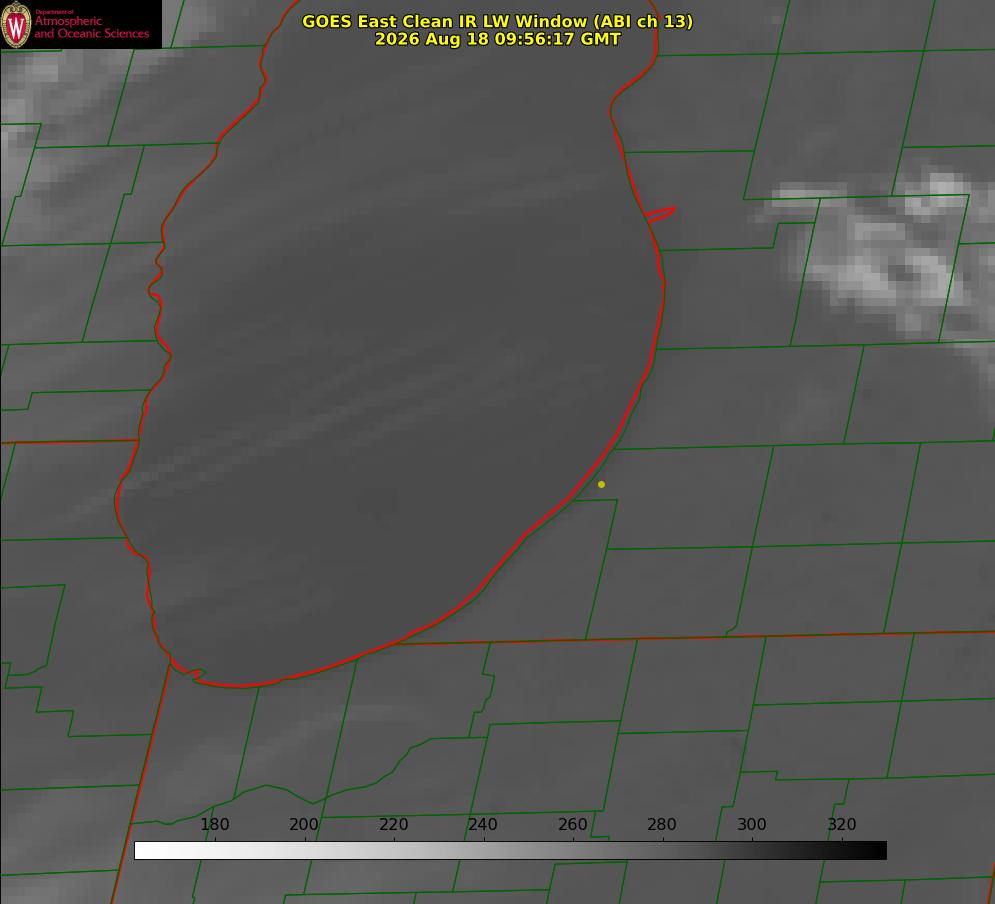
Task: Click the yellow dot marker near the shoreline
Action: (602, 484)
